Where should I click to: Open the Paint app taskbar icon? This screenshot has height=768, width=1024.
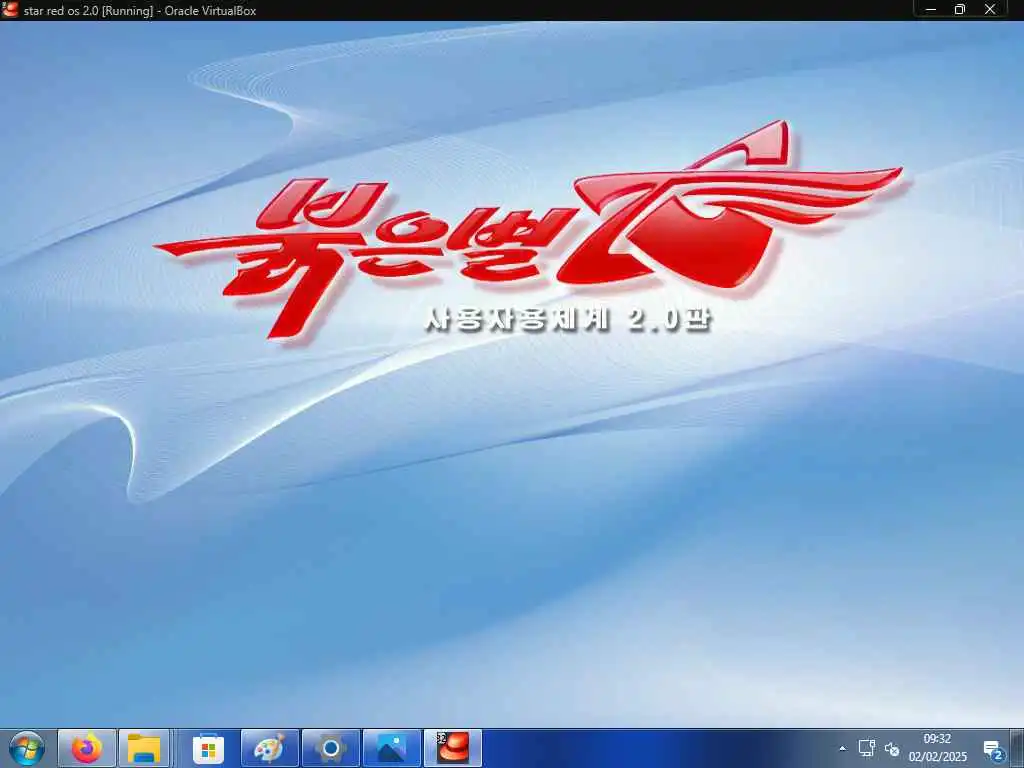tap(270, 748)
